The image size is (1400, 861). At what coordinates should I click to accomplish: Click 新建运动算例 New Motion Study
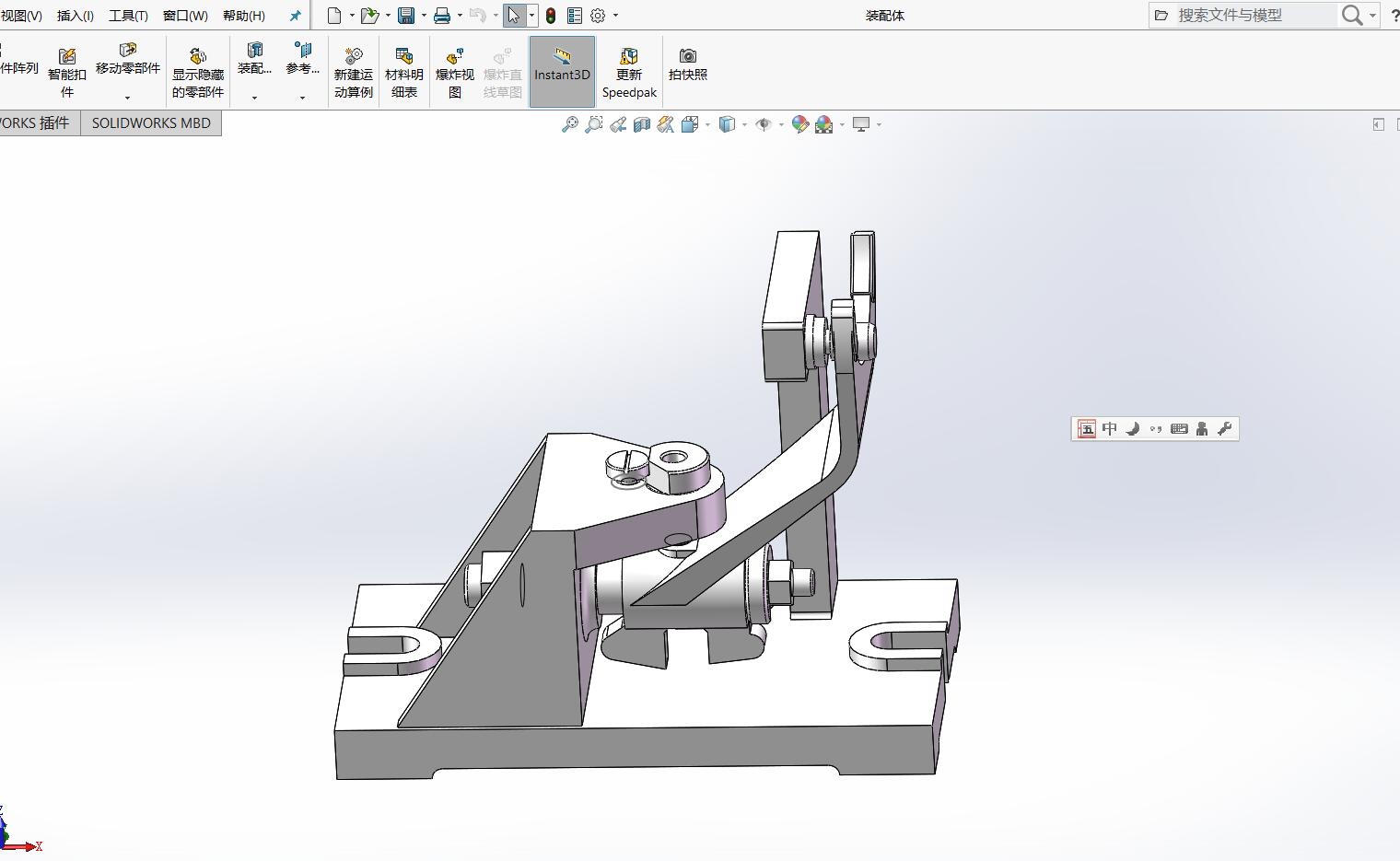[x=354, y=73]
